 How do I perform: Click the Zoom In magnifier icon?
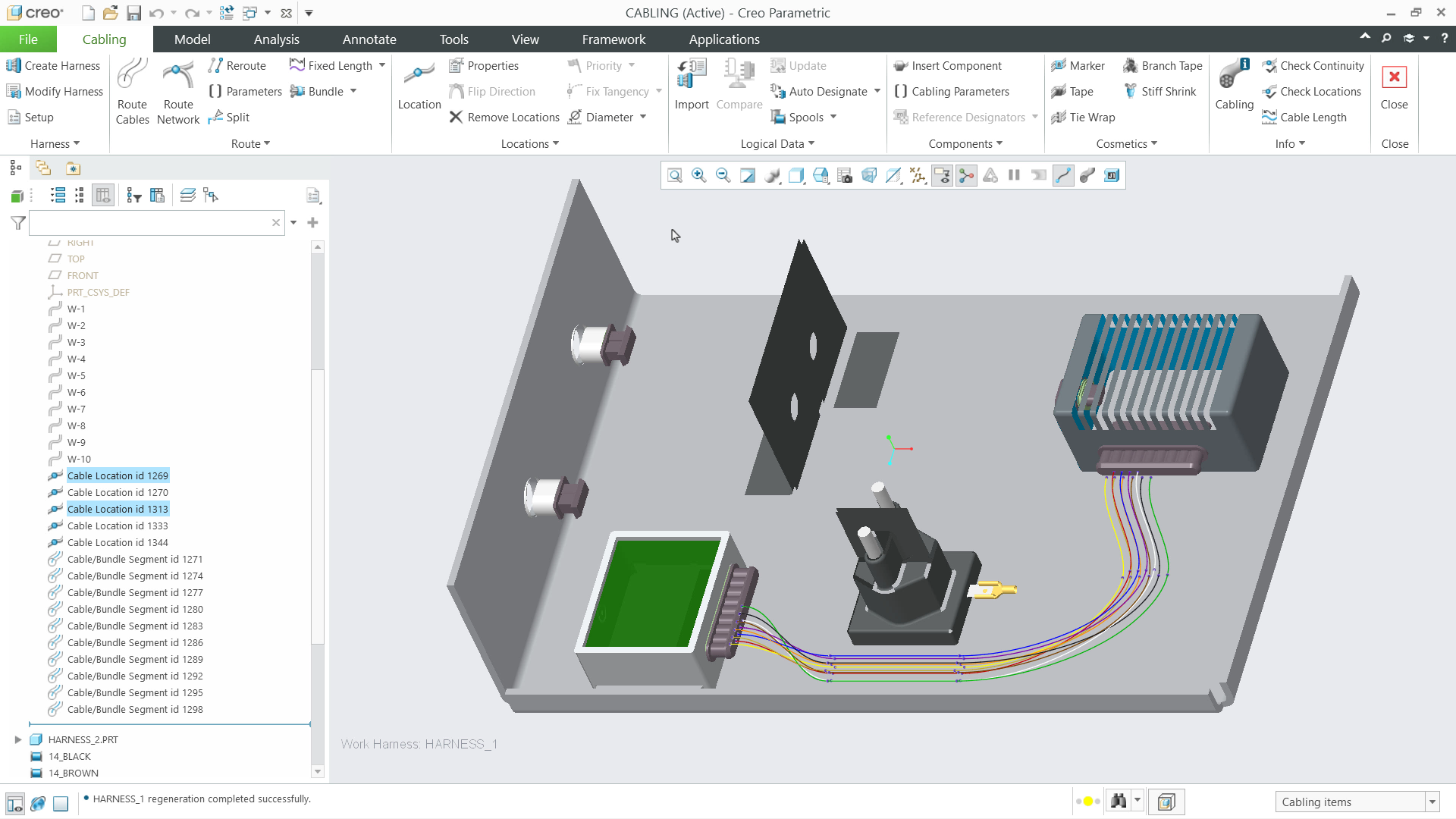point(698,176)
